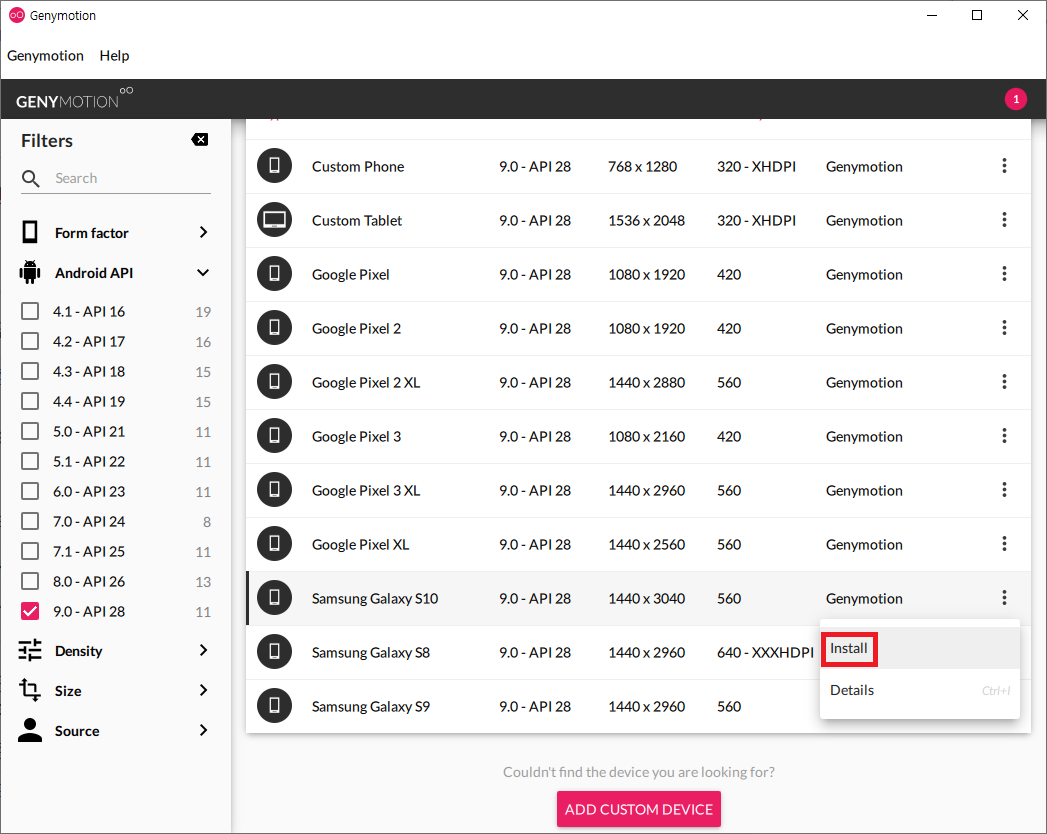Image resolution: width=1047 pixels, height=834 pixels.
Task: Check the 5.1 - API 22 filter
Action: point(30,461)
